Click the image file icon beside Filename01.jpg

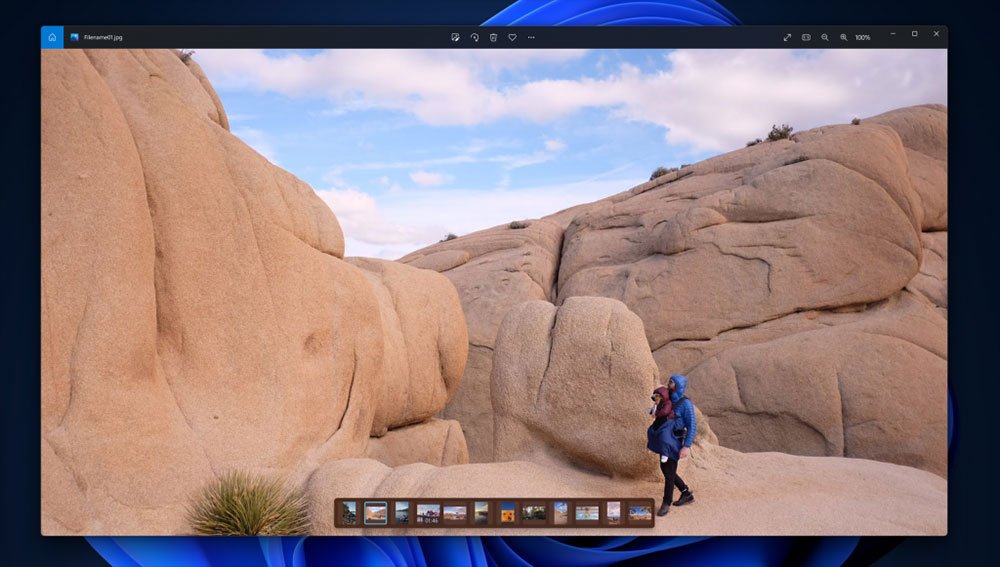(x=75, y=38)
